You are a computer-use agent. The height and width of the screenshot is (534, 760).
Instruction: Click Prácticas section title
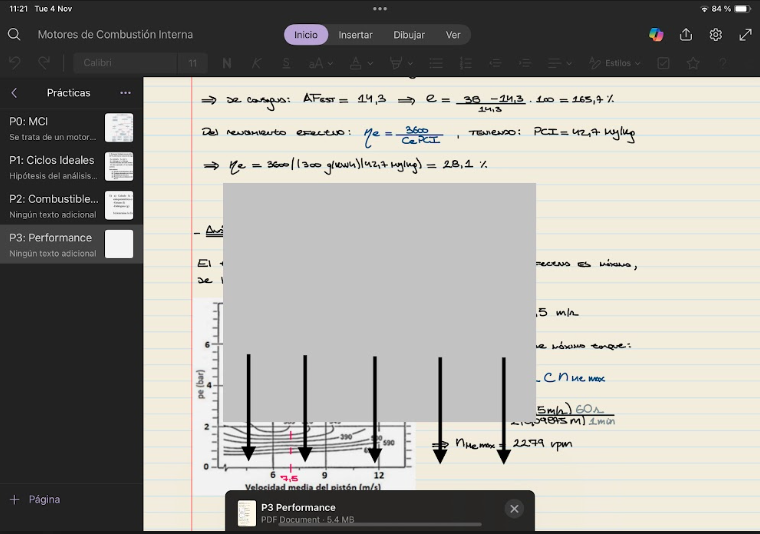[68, 93]
